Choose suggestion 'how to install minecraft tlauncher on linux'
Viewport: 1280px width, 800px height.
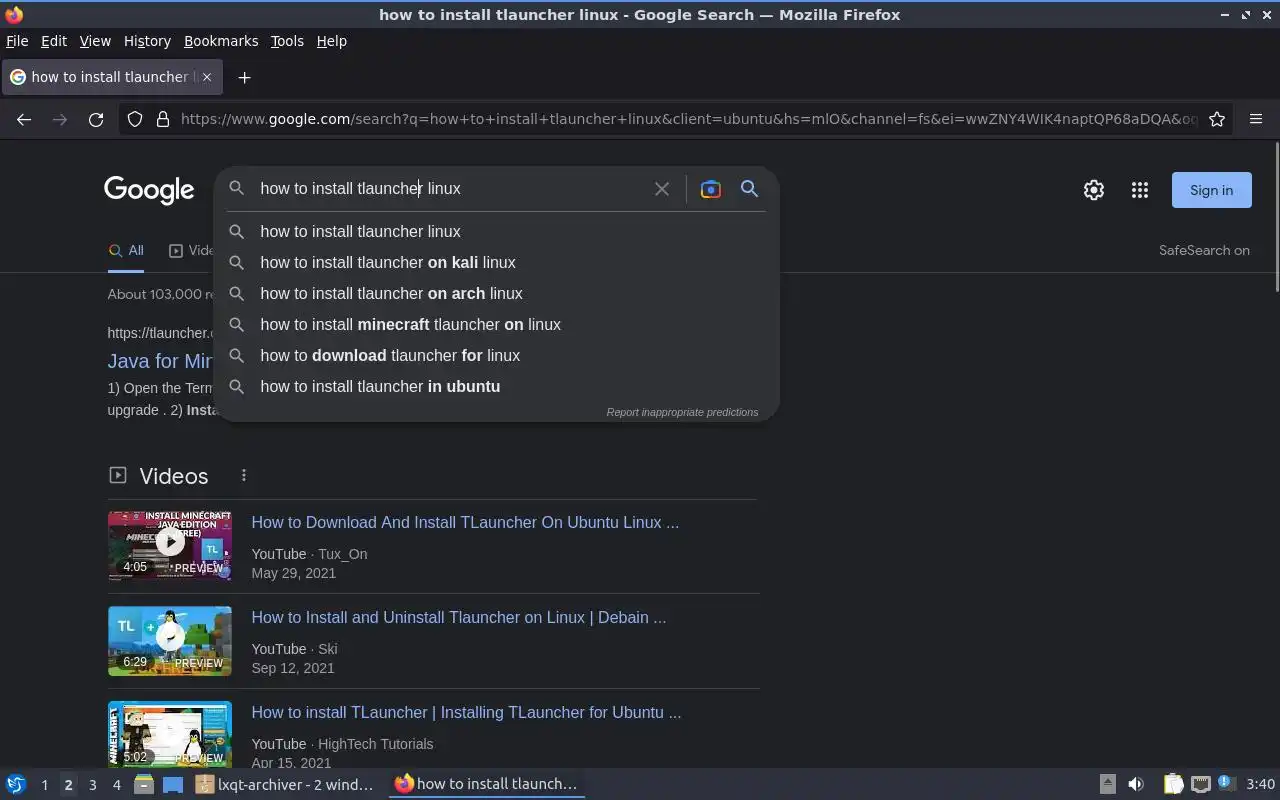pos(496,324)
